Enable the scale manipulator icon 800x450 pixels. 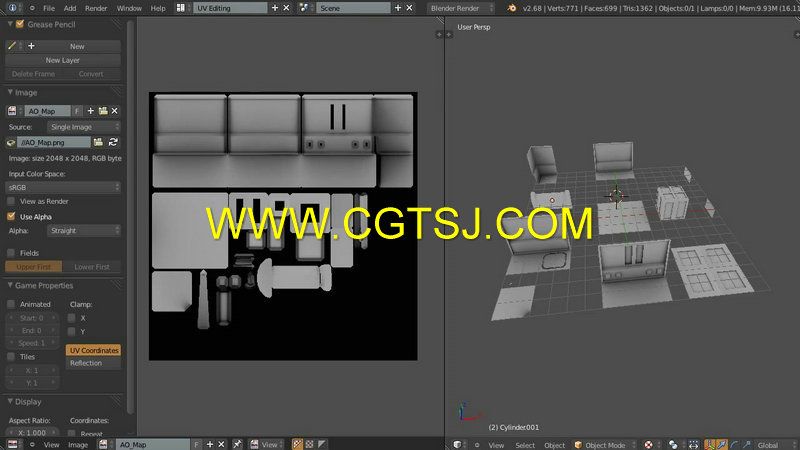tap(746, 445)
